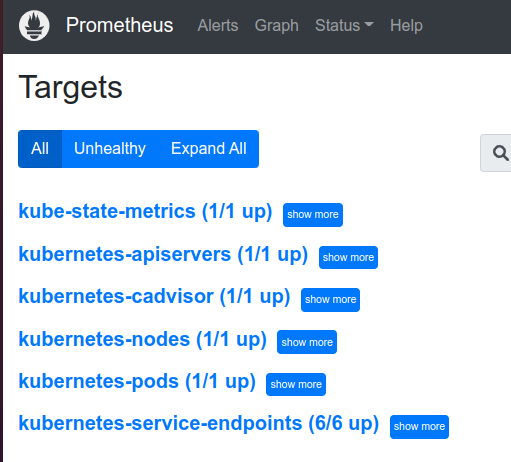Screen dimensions: 511x462
Task: Open the Graph page
Action: [x=277, y=25]
